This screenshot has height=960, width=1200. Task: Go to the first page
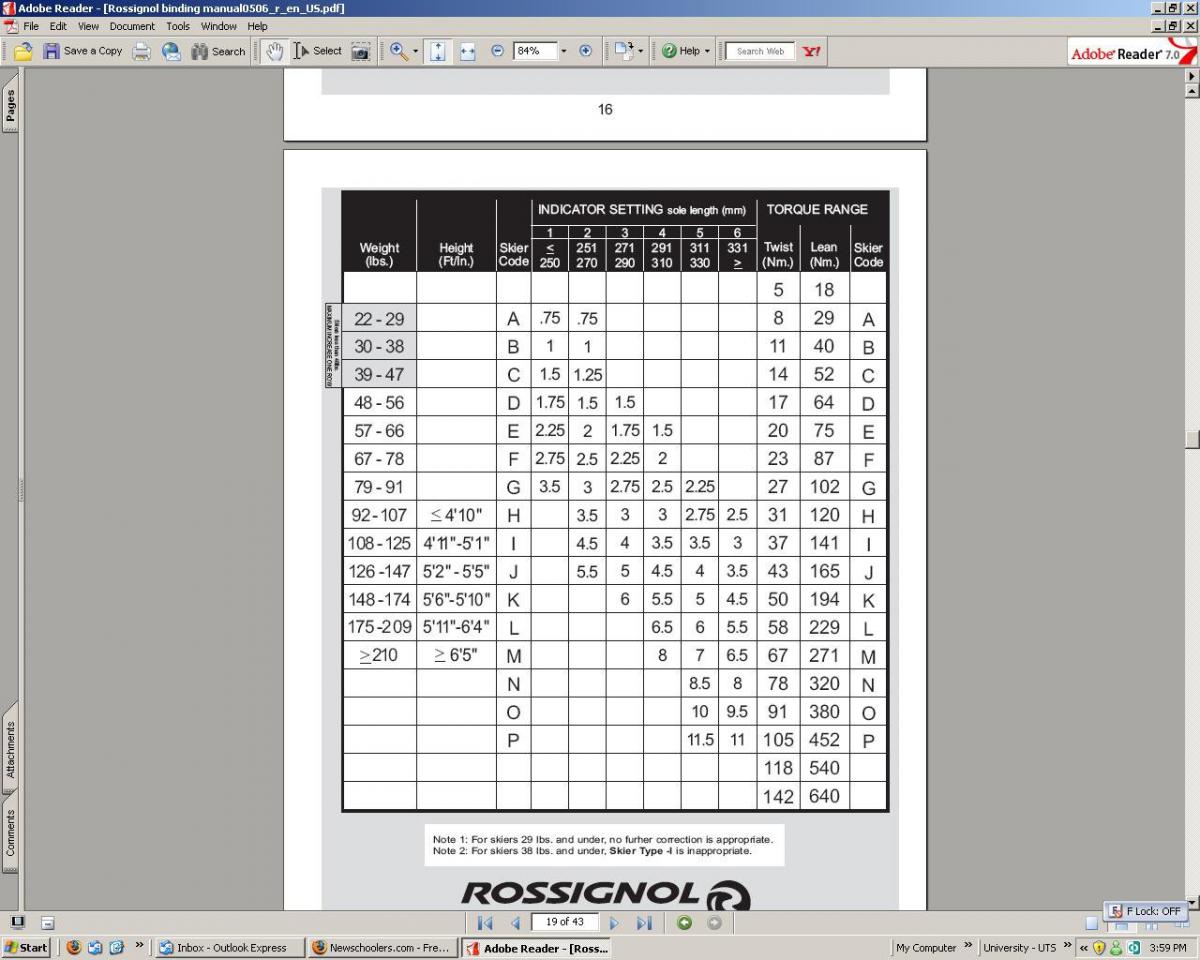[485, 922]
